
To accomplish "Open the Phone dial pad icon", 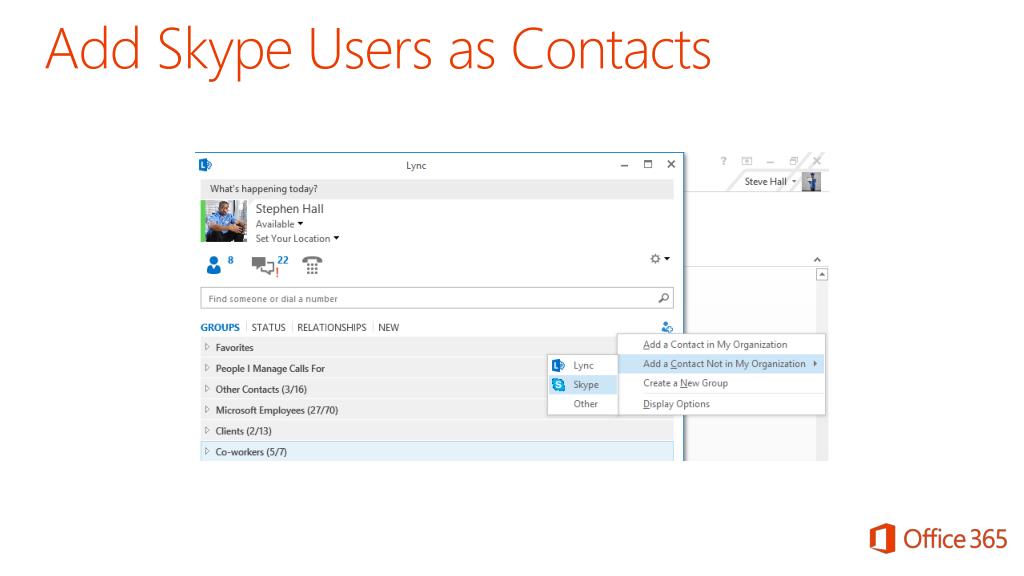I will click(312, 265).
